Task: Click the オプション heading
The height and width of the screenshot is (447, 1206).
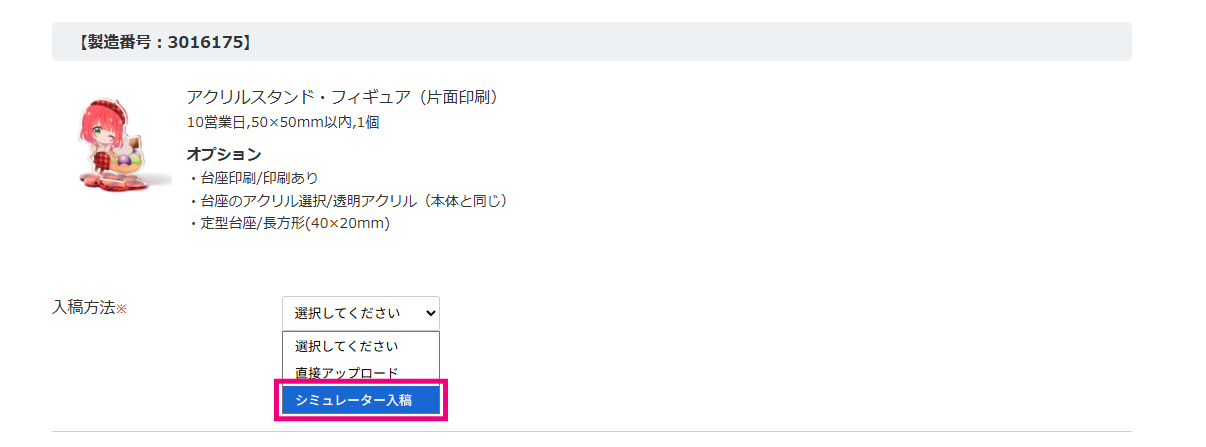Action: pyautogui.click(x=224, y=154)
